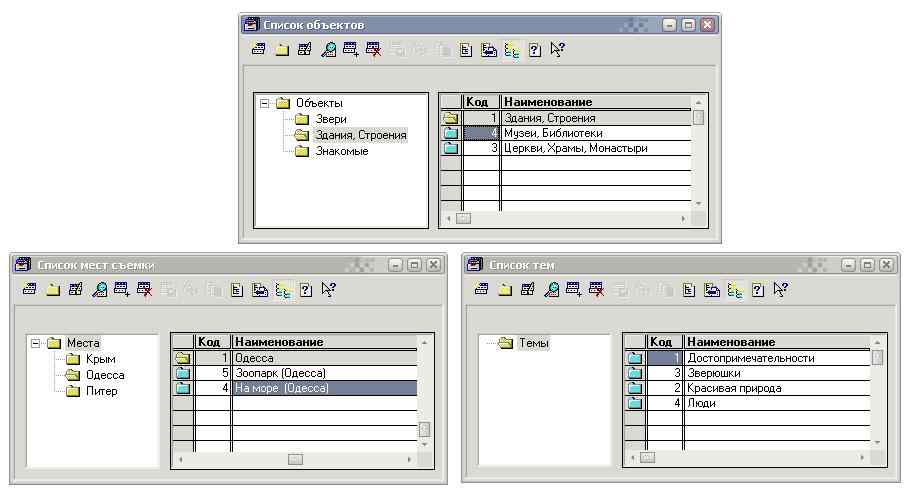Screen dimensions: 910x494
Task: Edit selected item in Список объектов toolbar
Action: click(305, 49)
